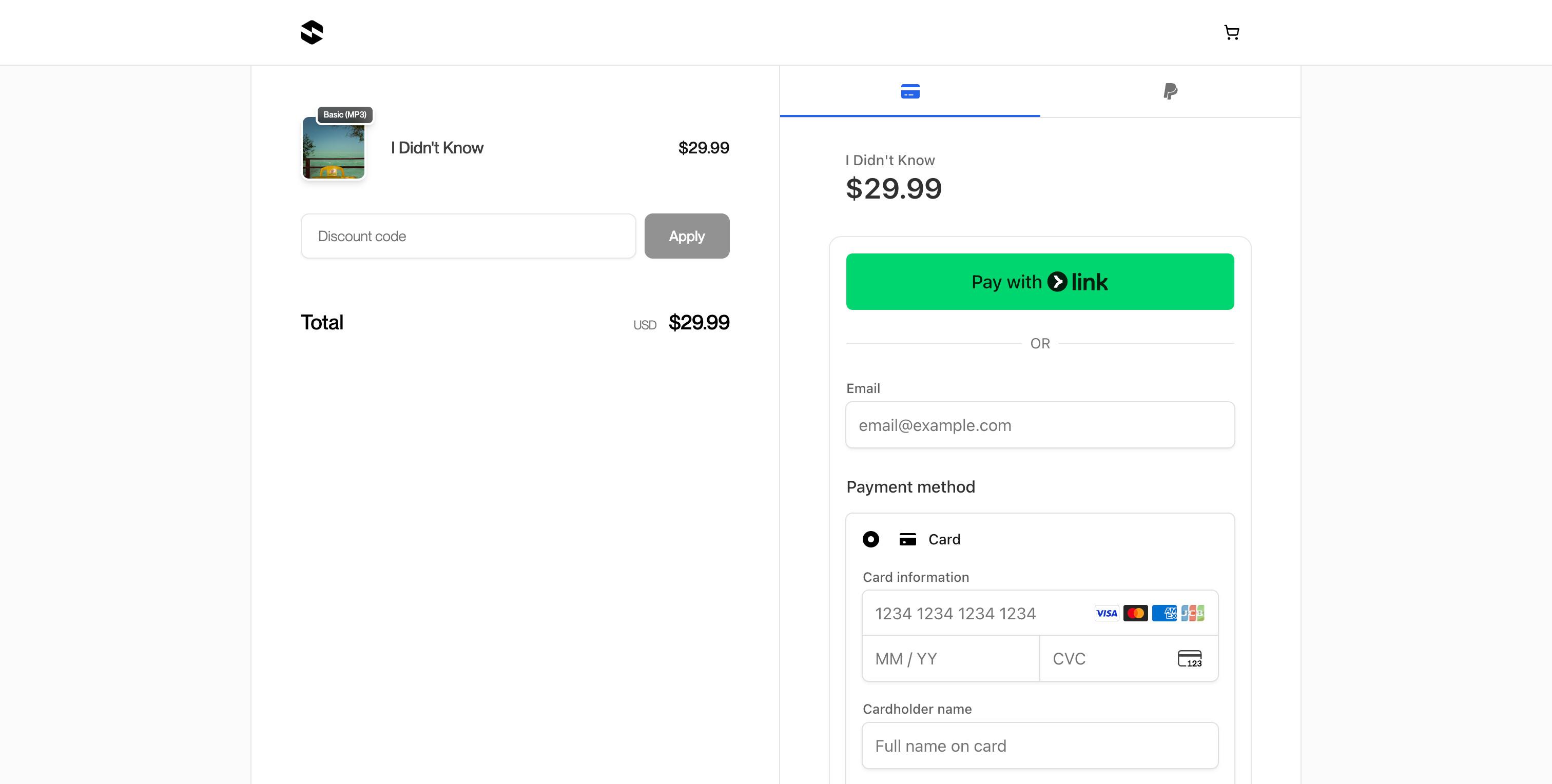The image size is (1552, 784).
Task: Select the Card radio button
Action: click(870, 540)
